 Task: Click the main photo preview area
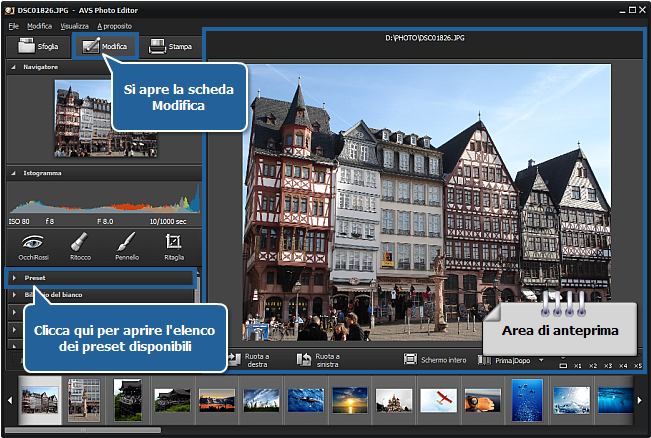pyautogui.click(x=427, y=202)
